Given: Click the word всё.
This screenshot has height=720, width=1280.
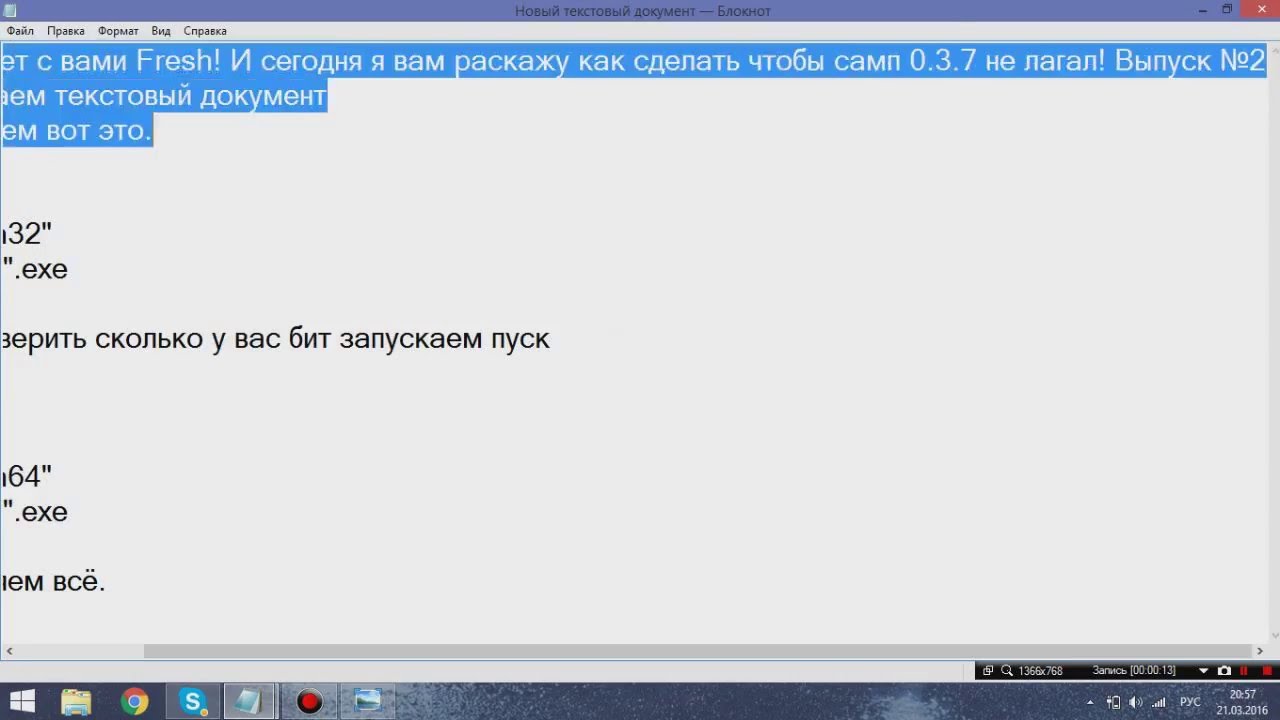Looking at the screenshot, I should 79,580.
